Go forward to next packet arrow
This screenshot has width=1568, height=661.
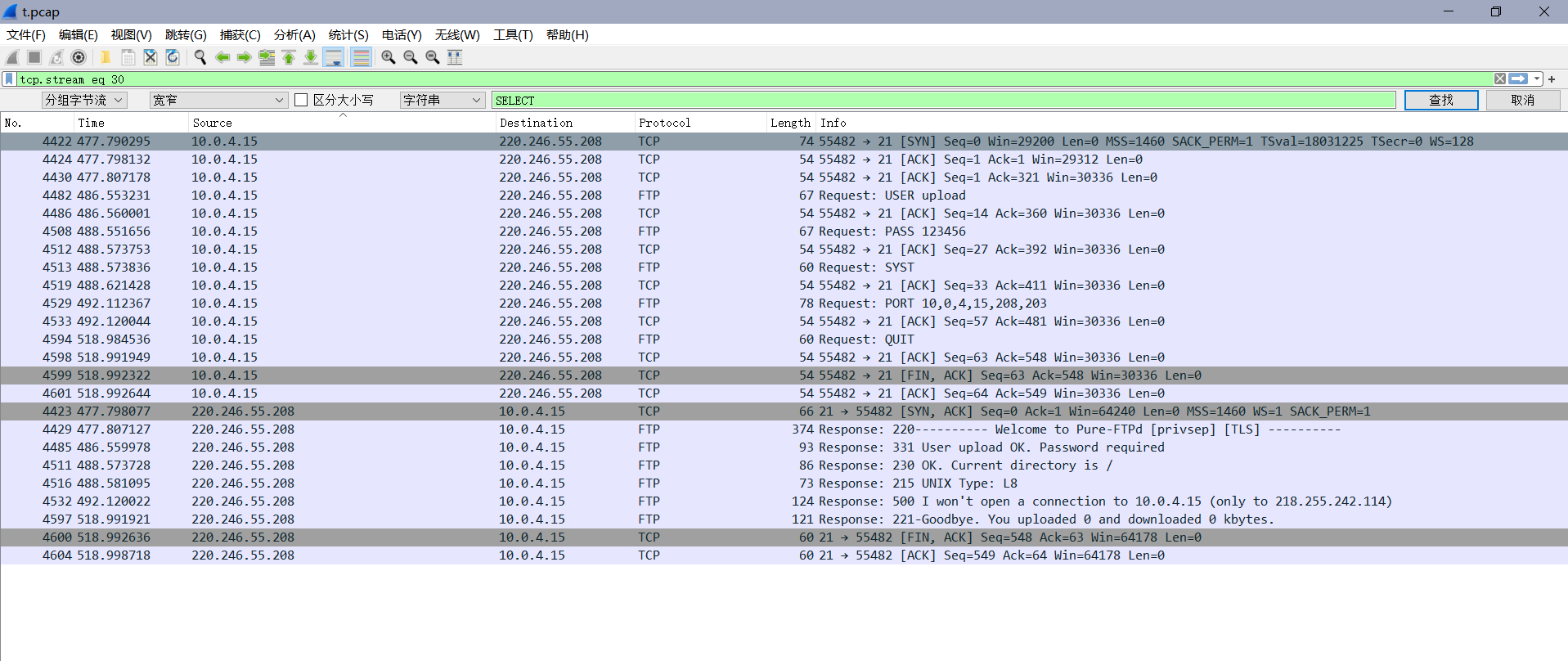tap(245, 57)
